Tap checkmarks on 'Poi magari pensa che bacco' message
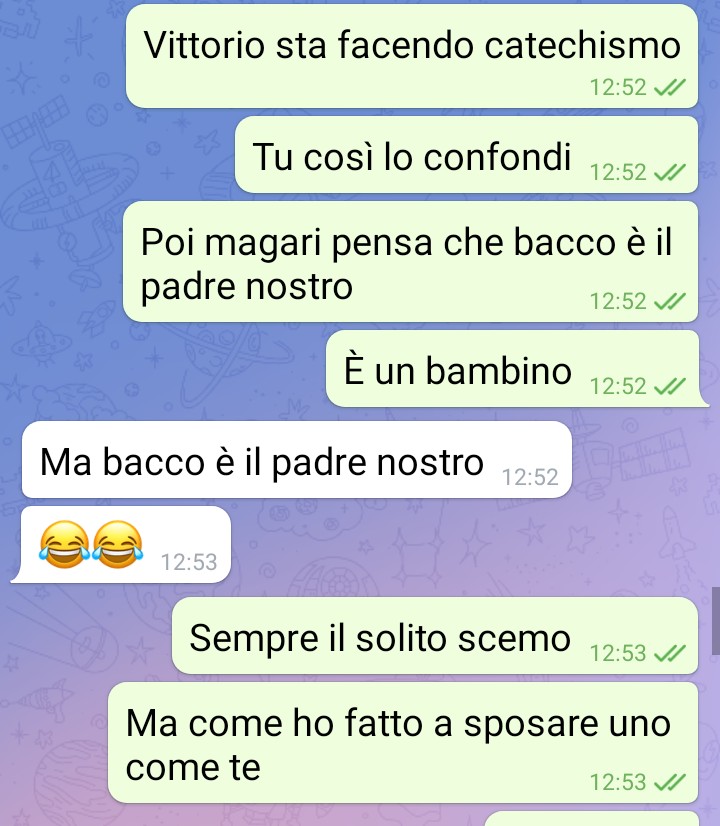Viewport: 720px width, 826px height. coord(669,301)
